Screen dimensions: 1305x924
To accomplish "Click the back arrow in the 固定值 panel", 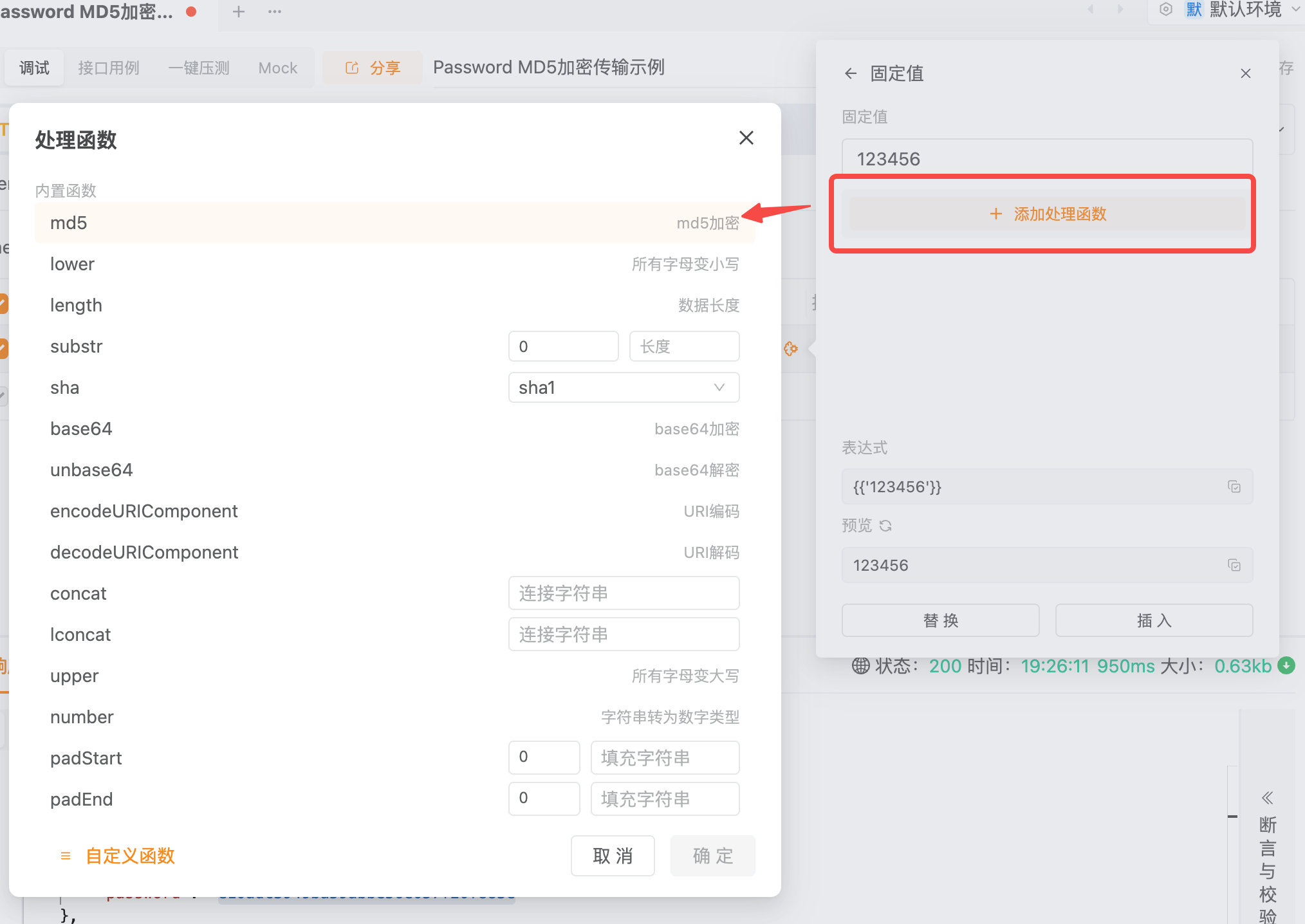I will 851,73.
